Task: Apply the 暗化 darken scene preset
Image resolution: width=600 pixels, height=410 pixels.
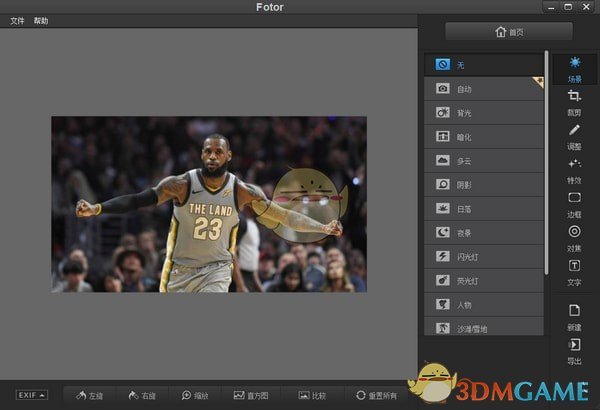Action: point(484,137)
